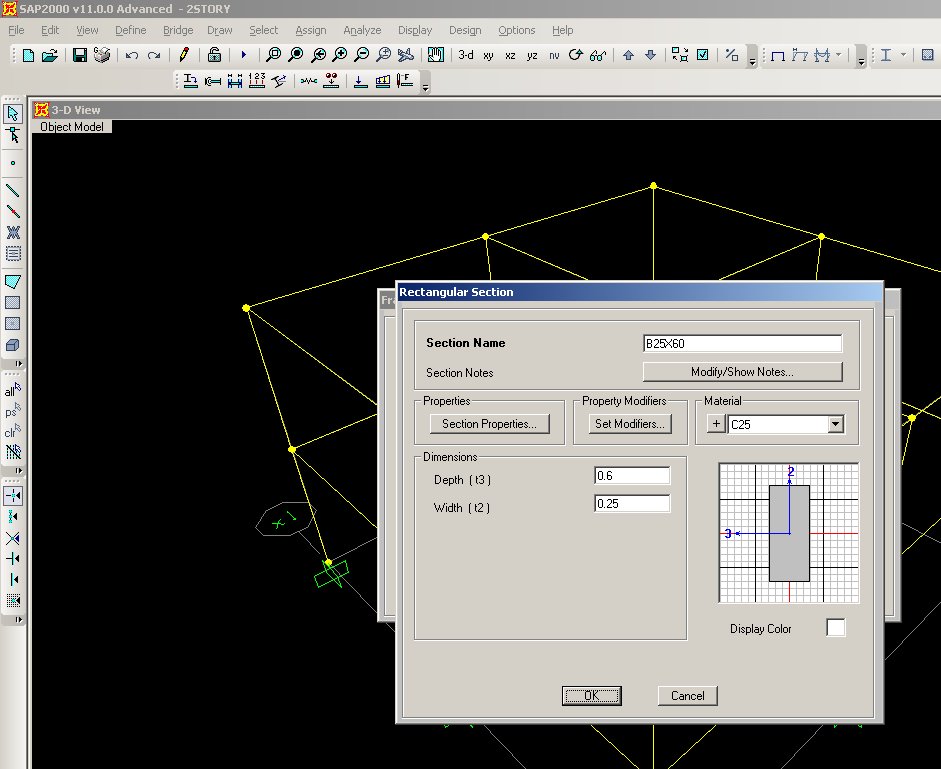Image resolution: width=941 pixels, height=769 pixels.
Task: Switch to the 3-d view
Action: tap(466, 55)
